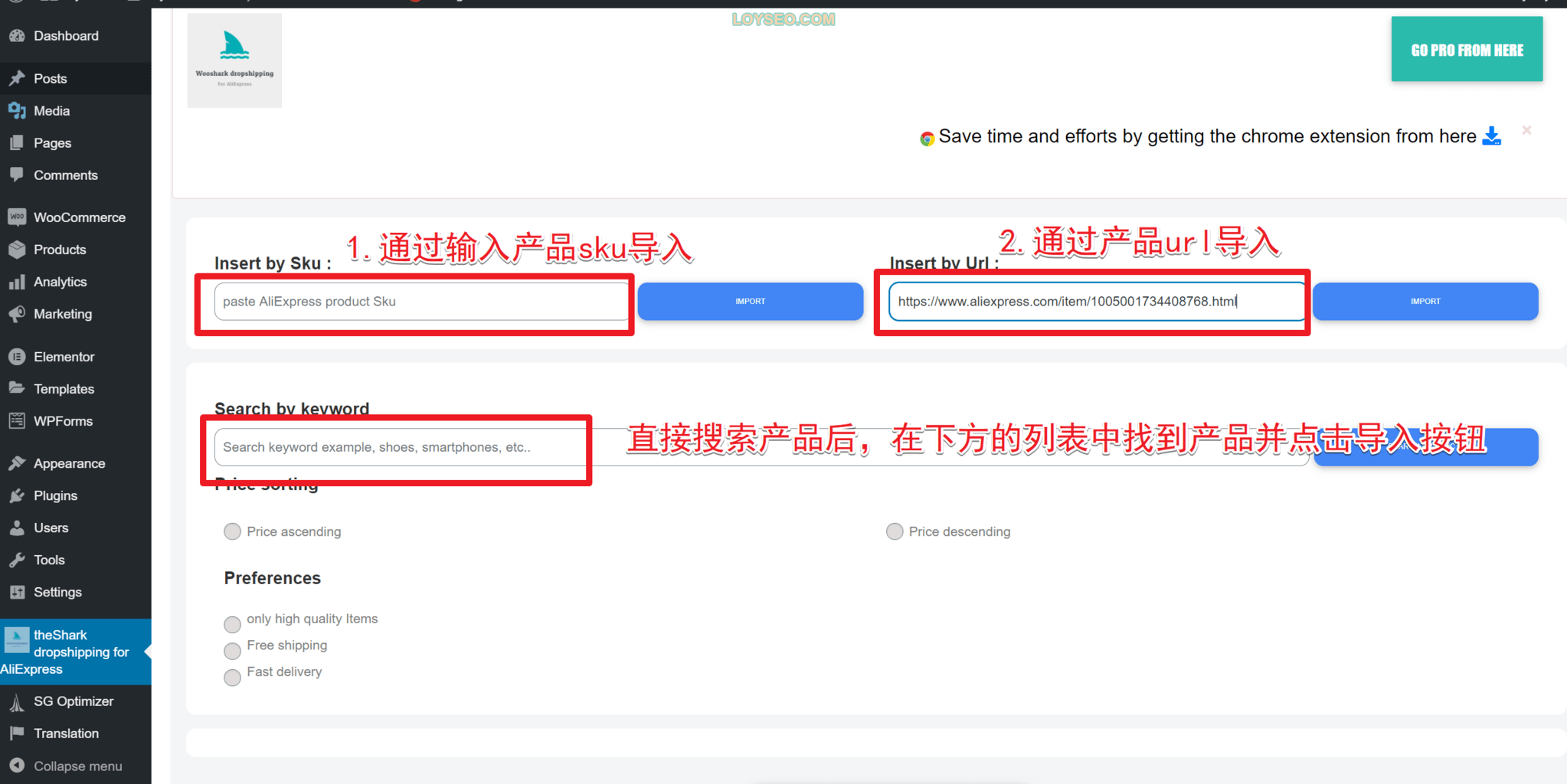
Task: Enable Fast delivery preference
Action: [x=232, y=678]
